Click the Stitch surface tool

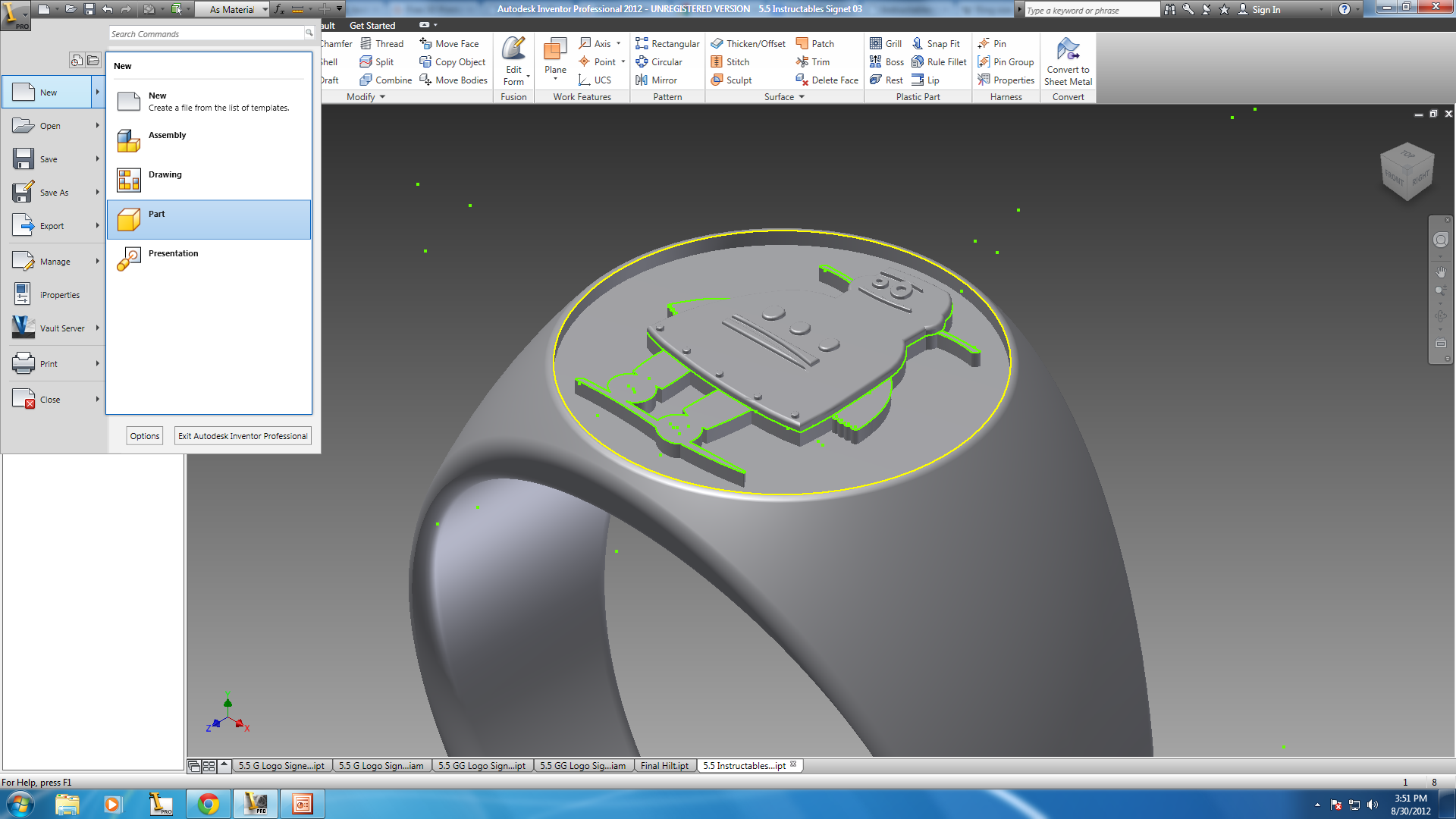[x=730, y=62]
